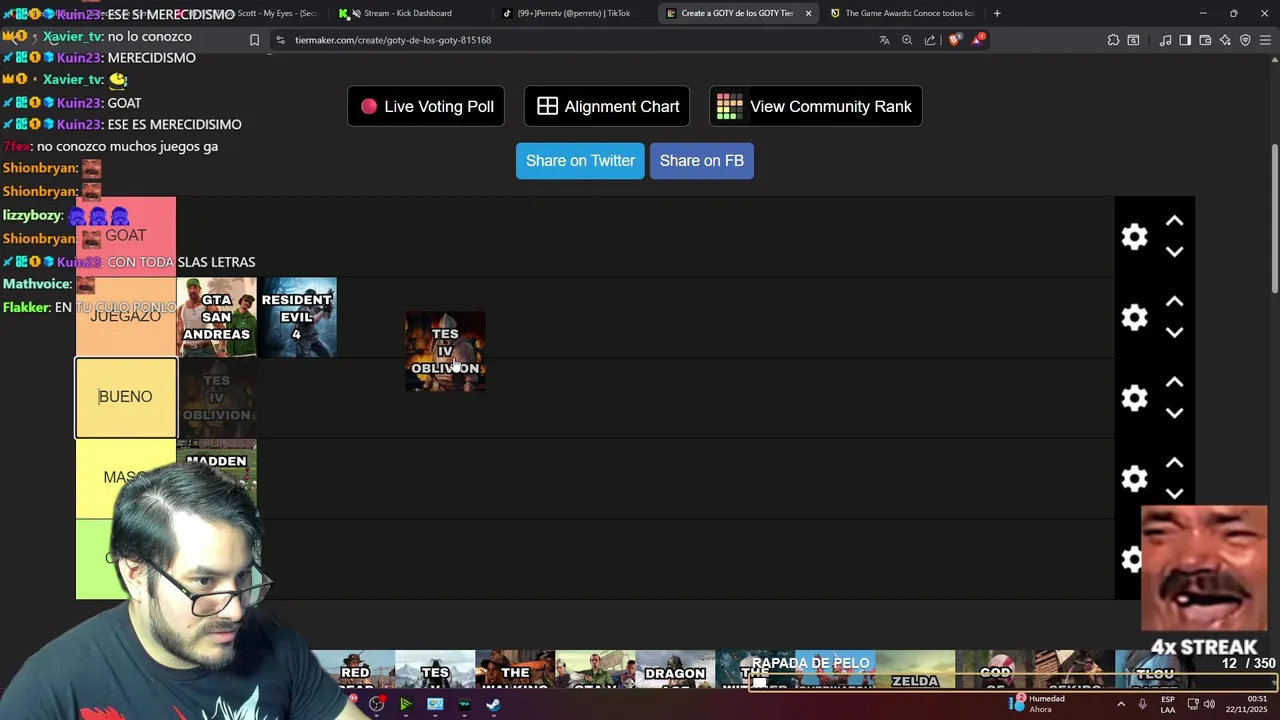The image size is (1280, 720).
Task: Move BUENO tier down with chevron
Action: pyautogui.click(x=1175, y=413)
